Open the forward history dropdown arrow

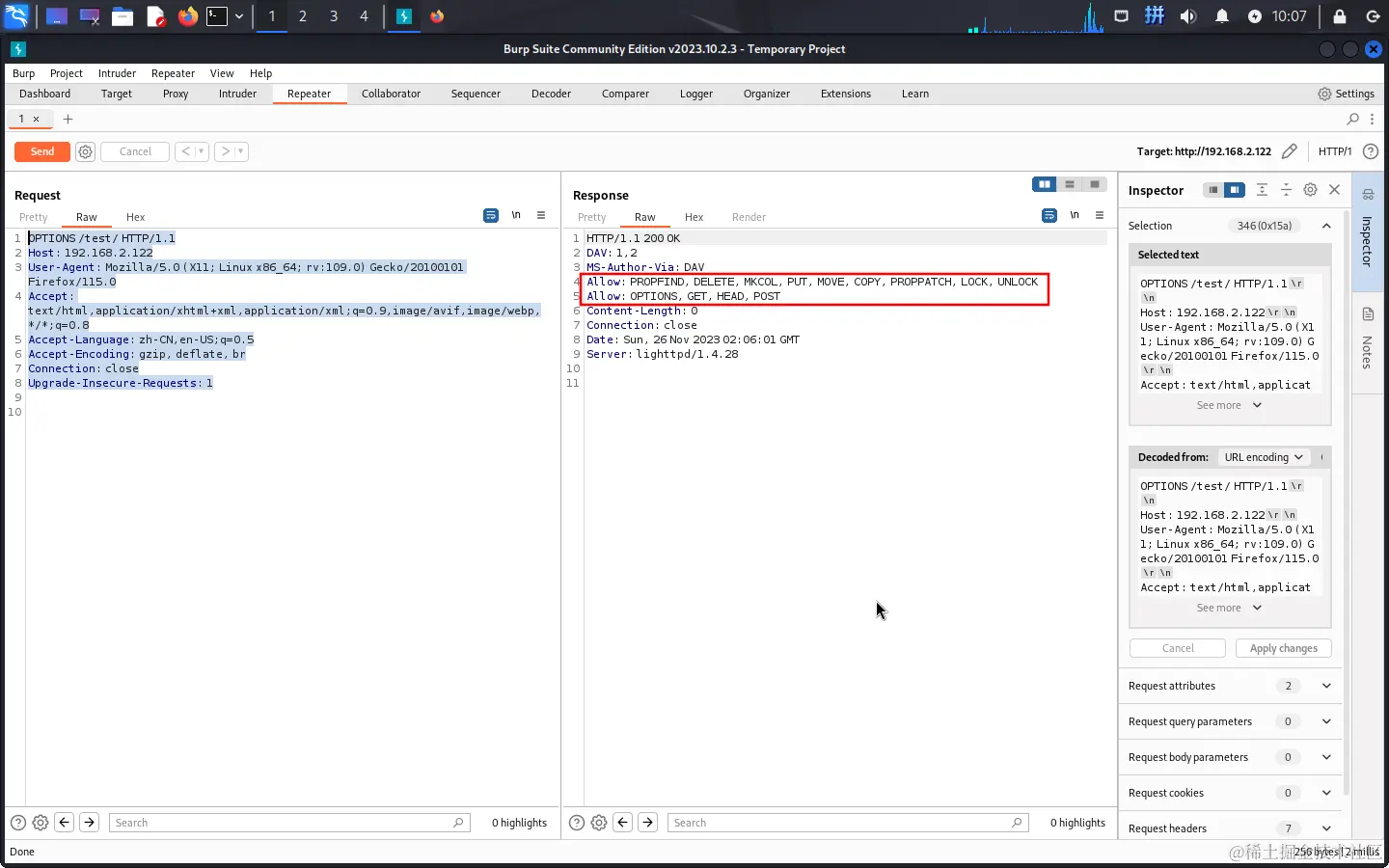(x=241, y=151)
